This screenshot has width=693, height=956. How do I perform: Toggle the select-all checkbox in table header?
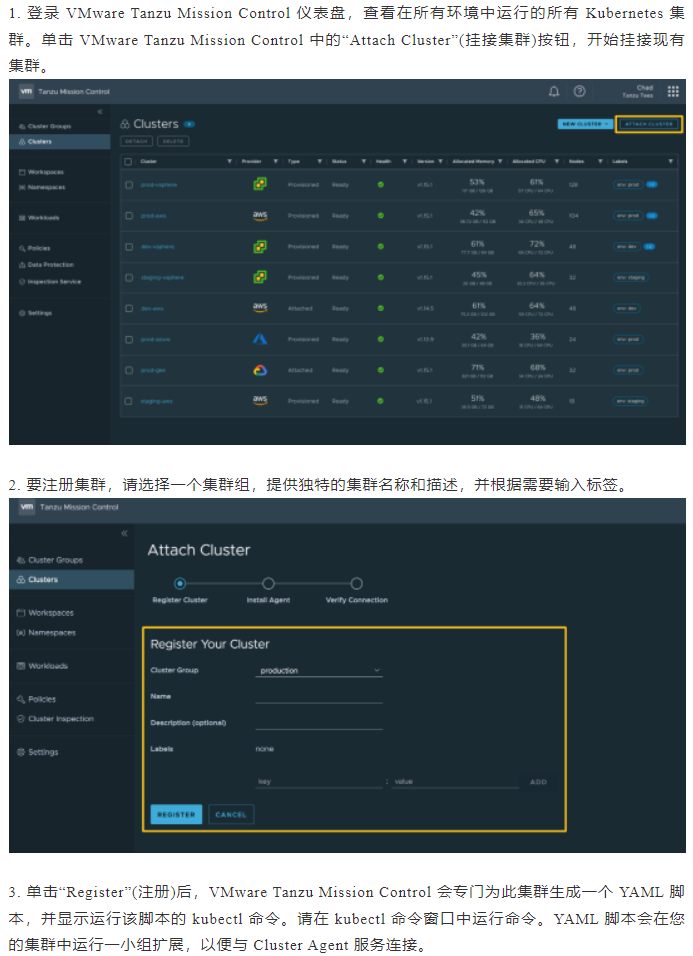(128, 162)
